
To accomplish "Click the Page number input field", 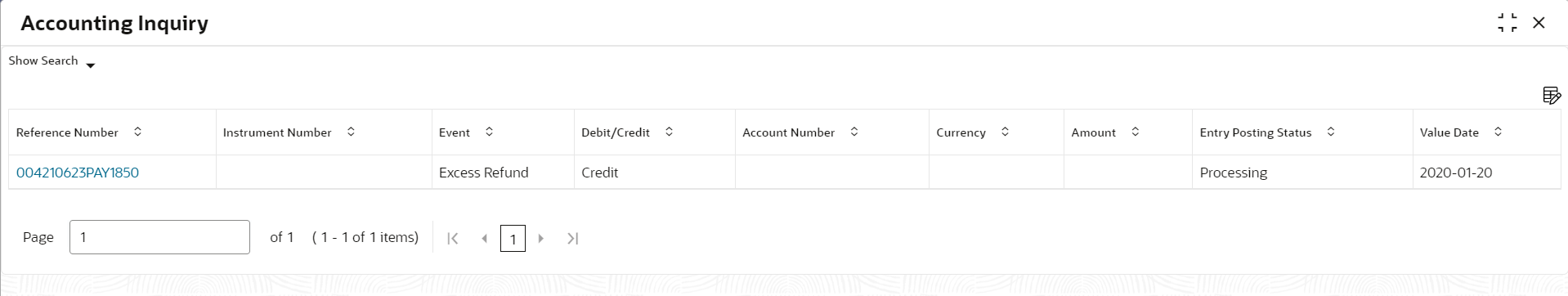I will coord(159,237).
